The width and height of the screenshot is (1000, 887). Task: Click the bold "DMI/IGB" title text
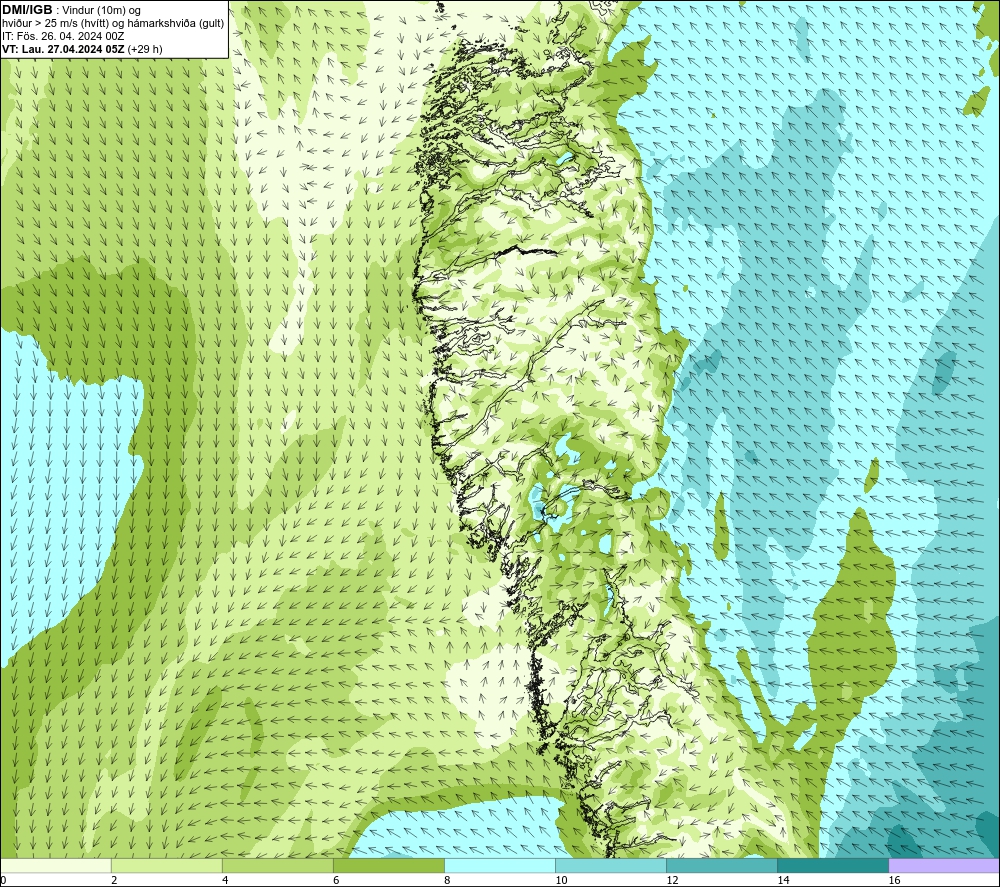click(27, 10)
